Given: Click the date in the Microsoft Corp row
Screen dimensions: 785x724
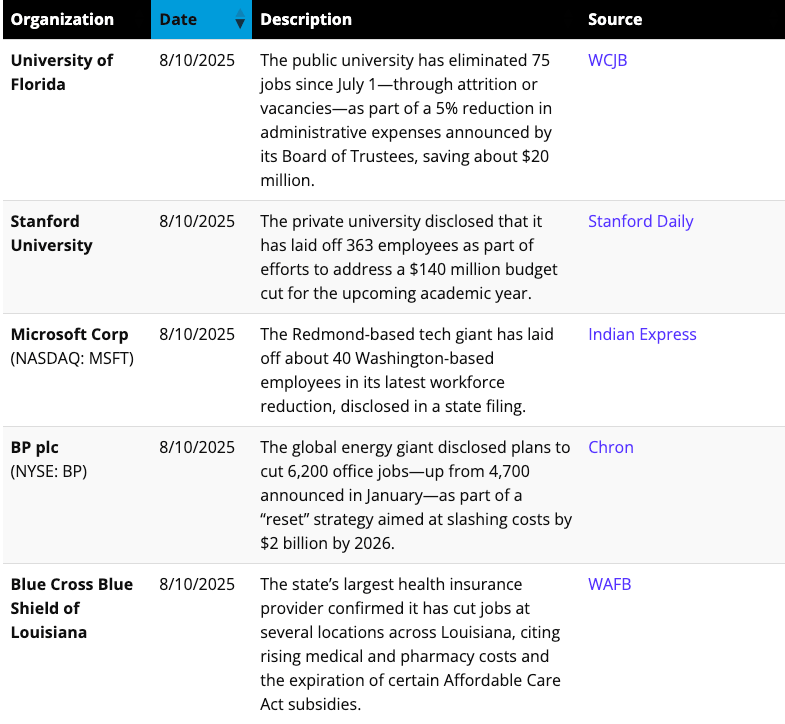Looking at the screenshot, I should [197, 334].
